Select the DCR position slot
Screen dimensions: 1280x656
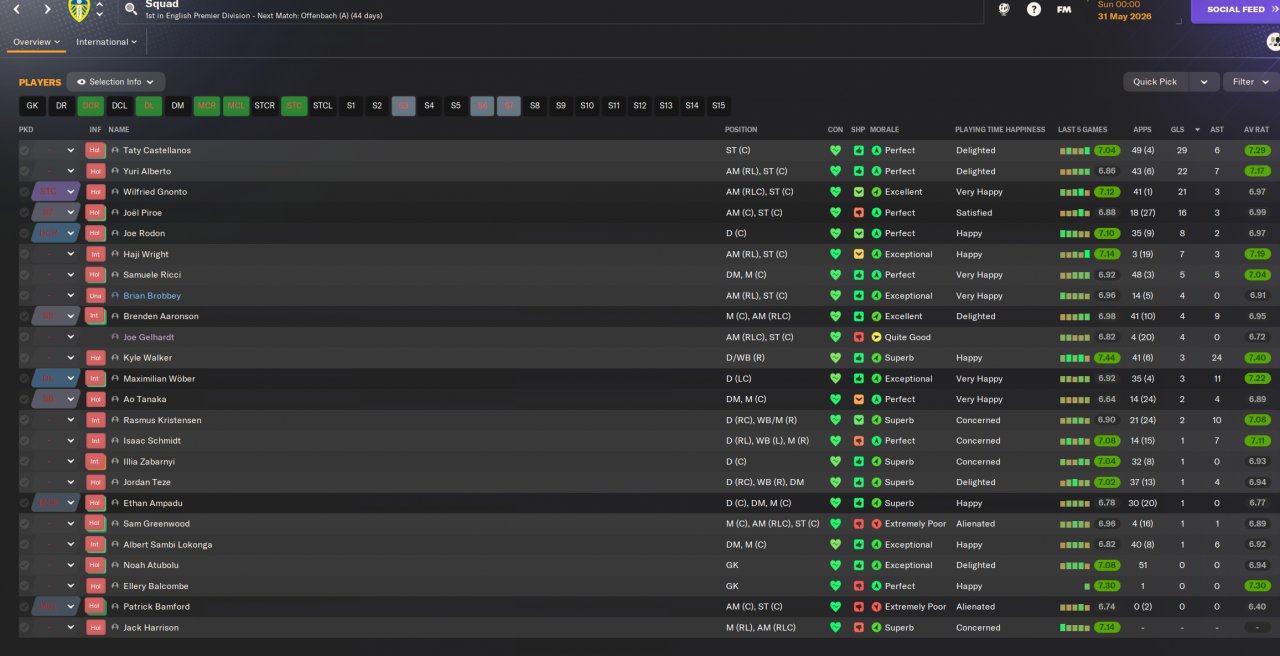90,106
